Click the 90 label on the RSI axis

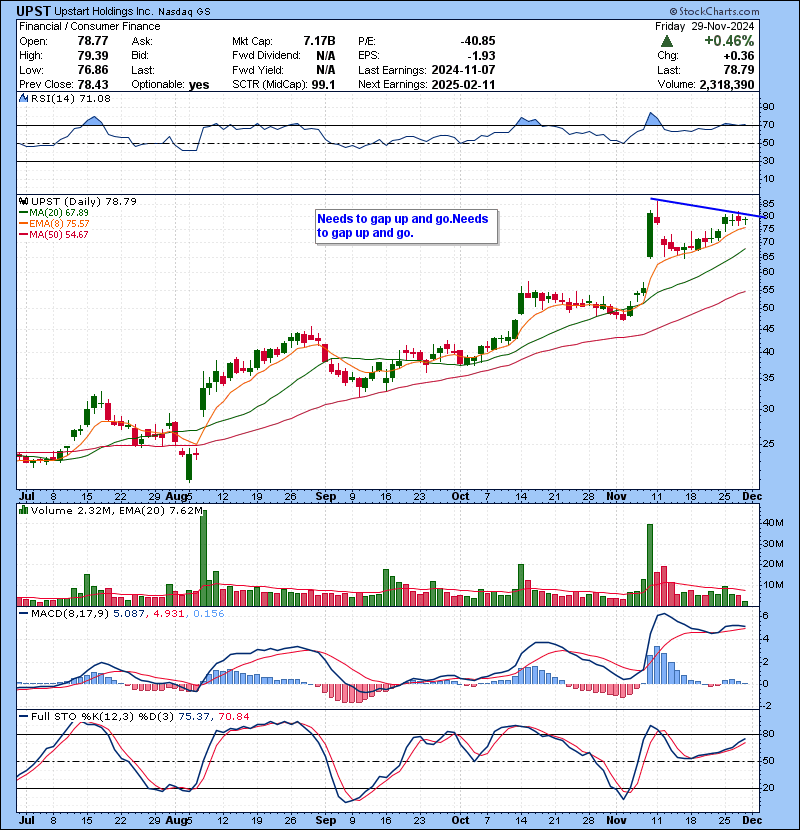pos(768,107)
